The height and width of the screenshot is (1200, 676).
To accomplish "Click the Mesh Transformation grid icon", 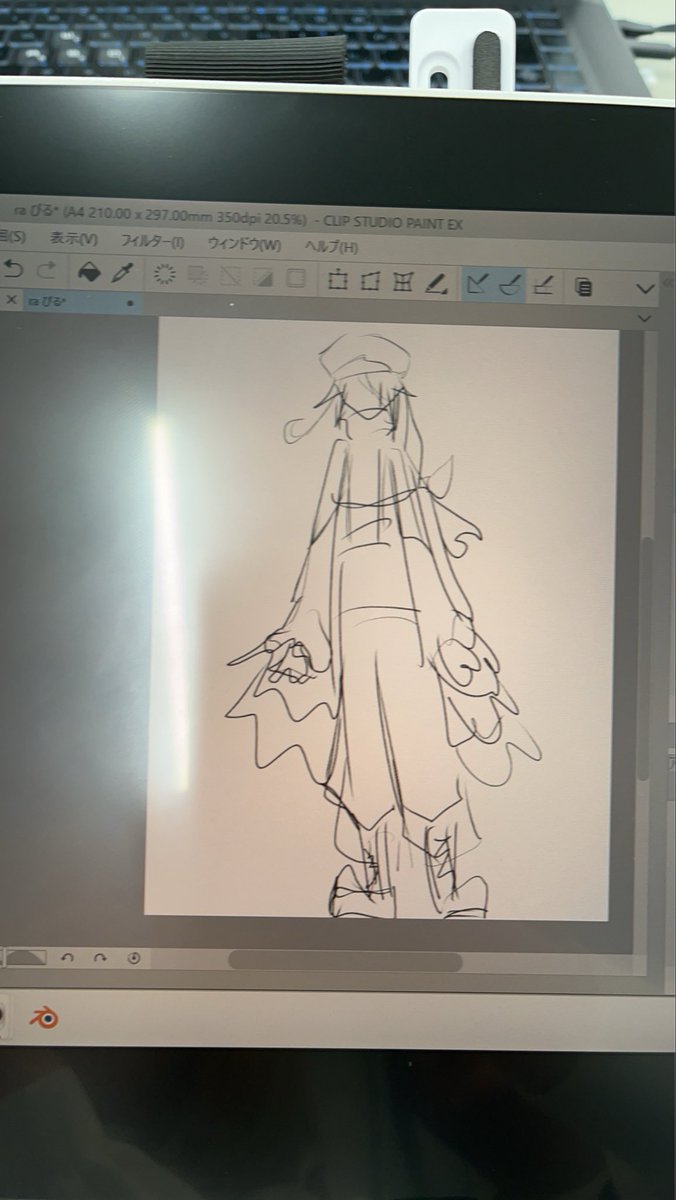I will pos(403,283).
